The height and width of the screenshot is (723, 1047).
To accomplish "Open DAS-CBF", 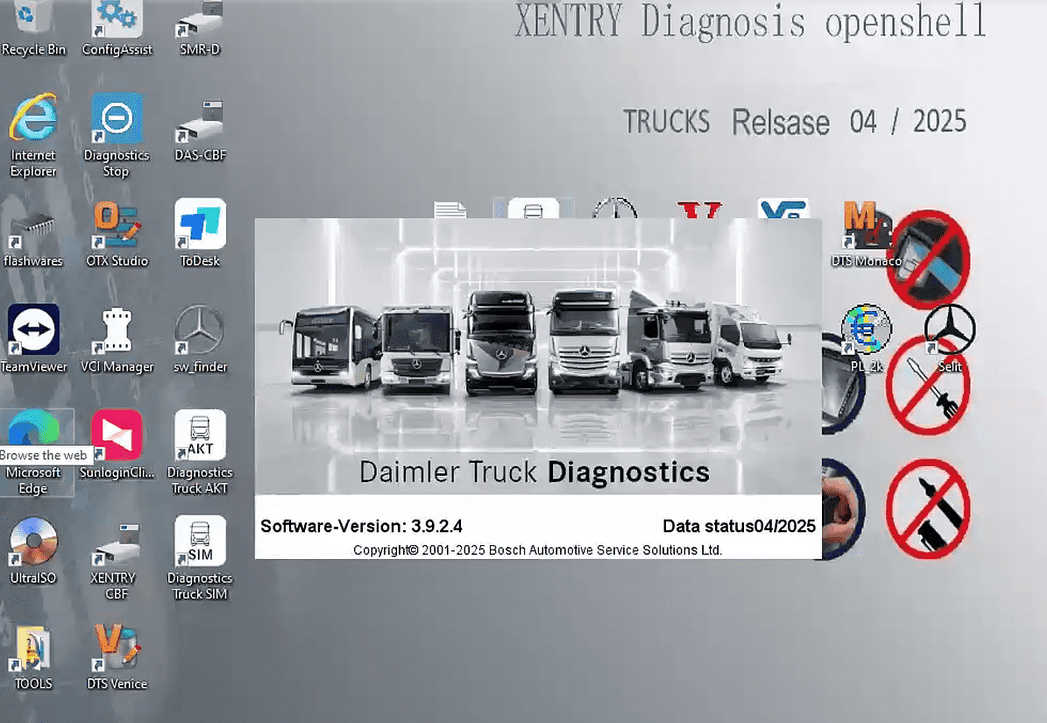I will [x=198, y=120].
